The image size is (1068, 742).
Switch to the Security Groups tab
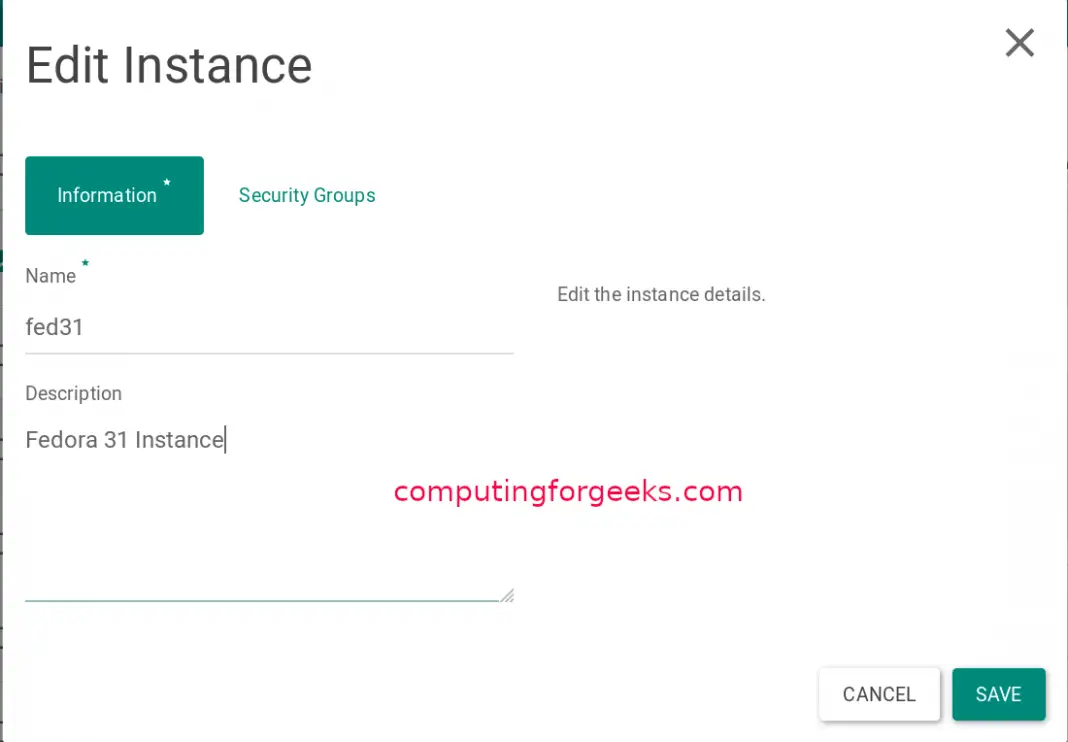coord(306,195)
